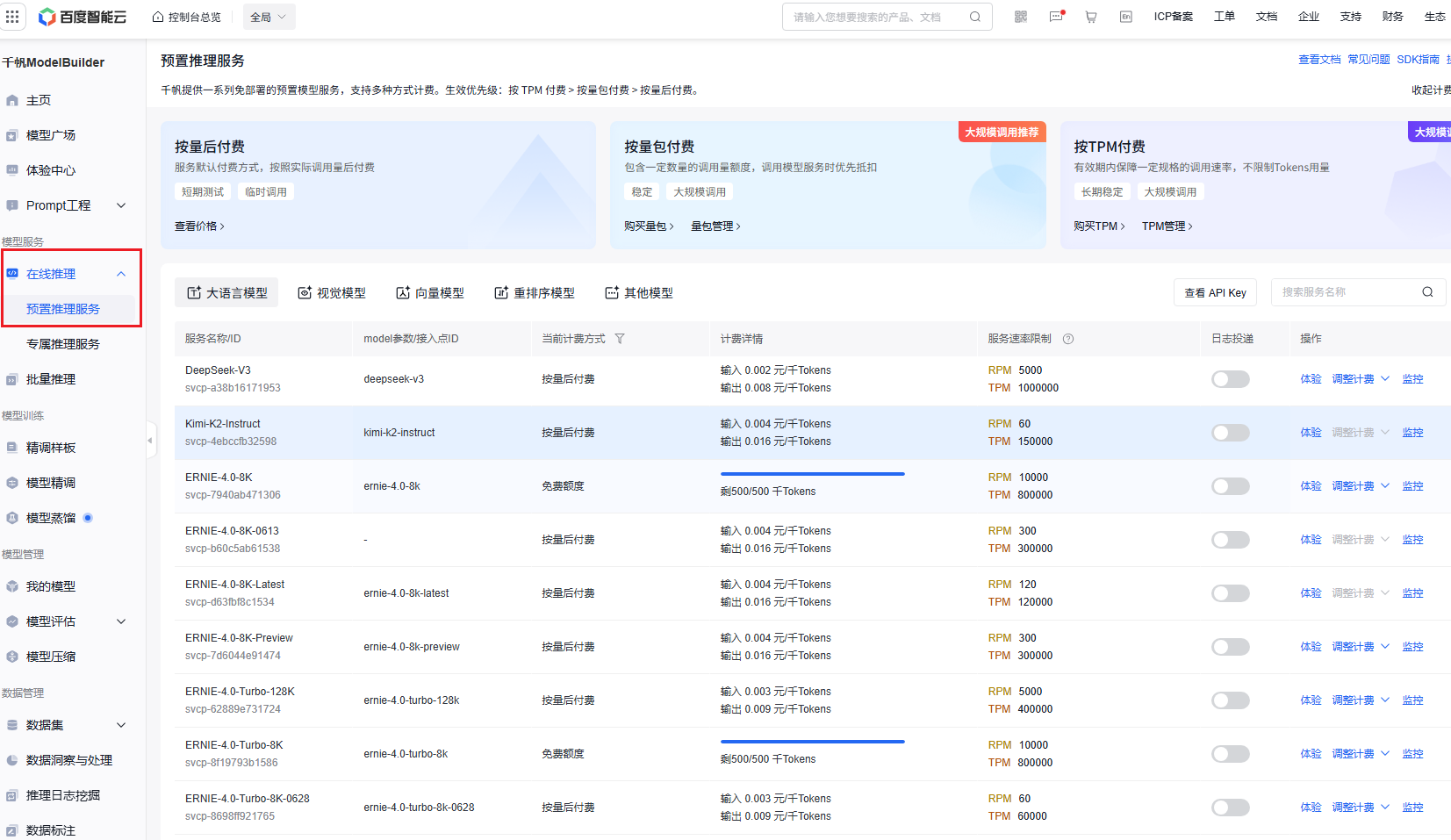Open 调整计费 dropdown for DeepSeek-V3
This screenshot has height=840, width=1451.
click(1361, 379)
